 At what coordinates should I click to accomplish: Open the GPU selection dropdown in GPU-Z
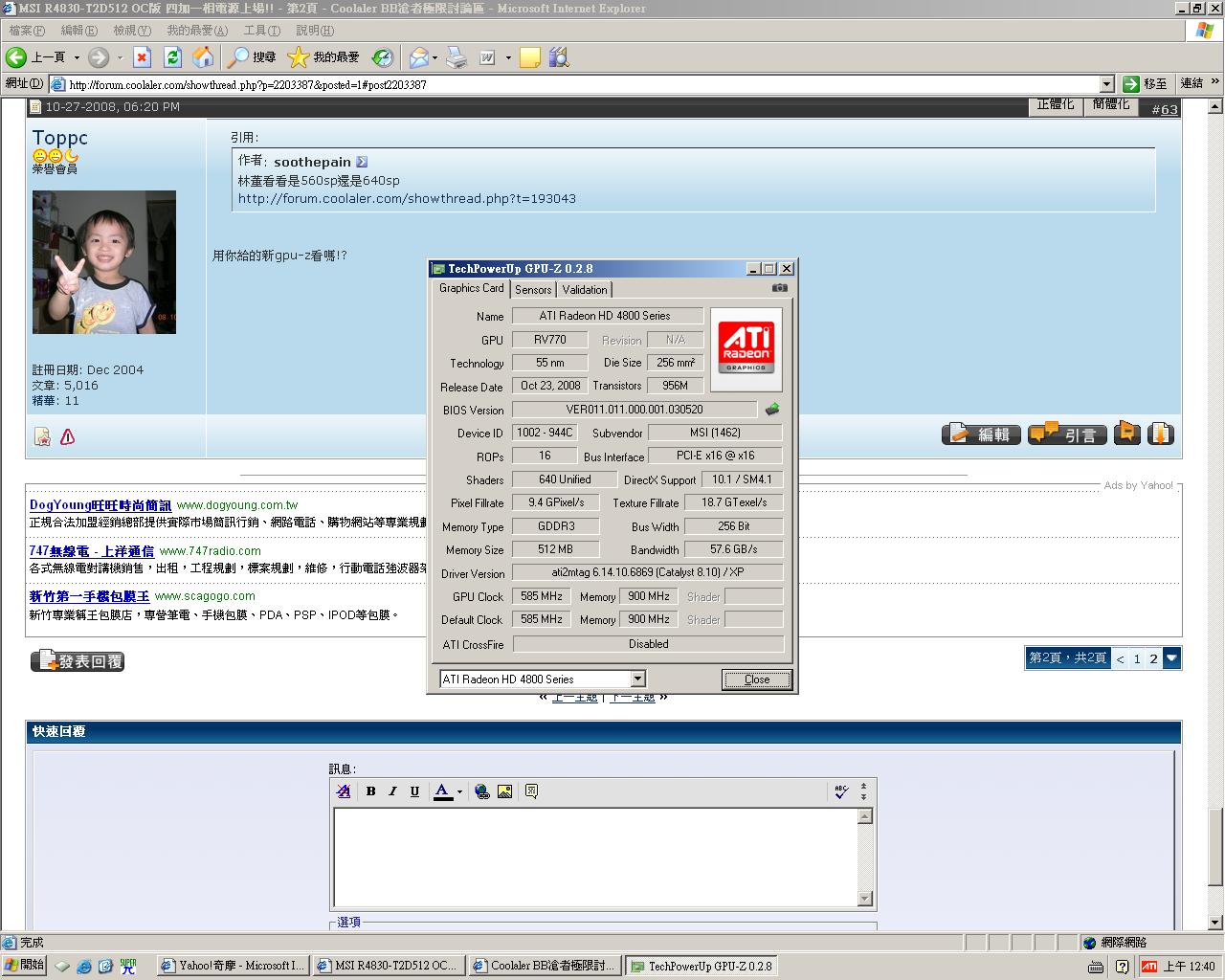[x=638, y=679]
